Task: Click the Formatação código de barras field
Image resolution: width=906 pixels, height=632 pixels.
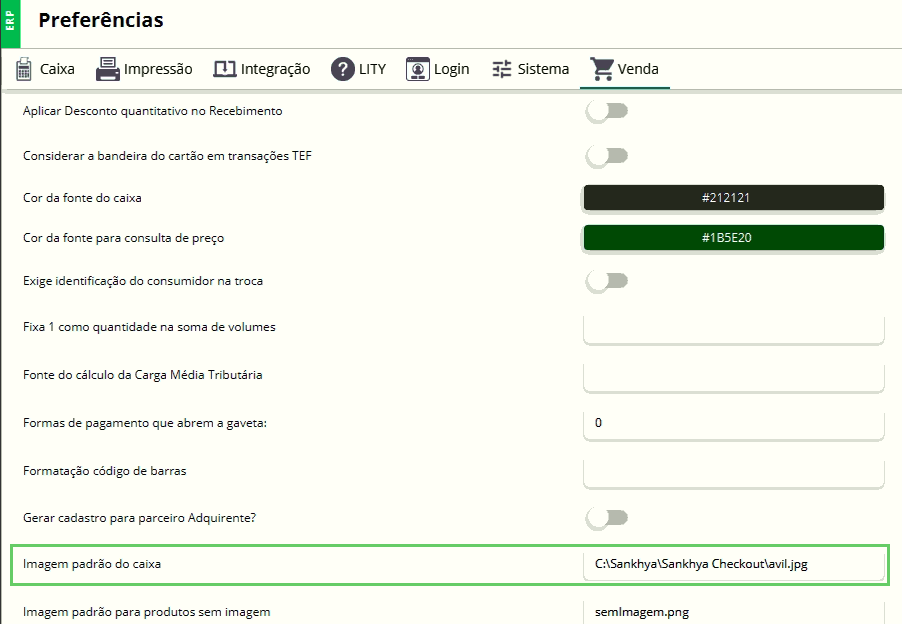Action: (734, 473)
